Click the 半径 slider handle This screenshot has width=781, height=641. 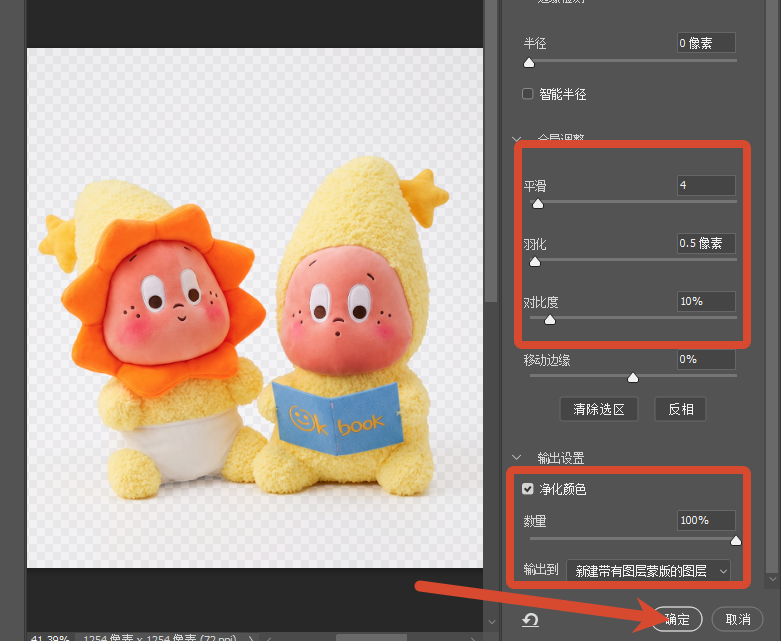[x=529, y=63]
